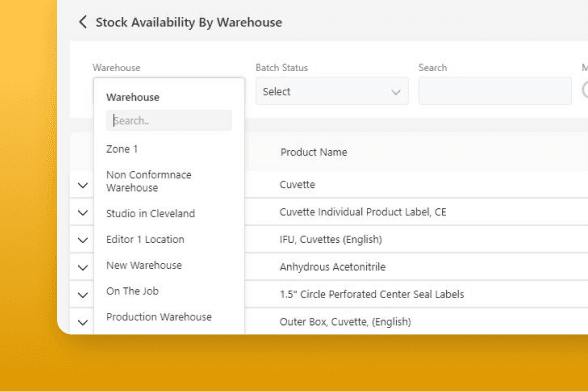Screen dimensions: 588x392
Task: Open the Batch Status Select dropdown
Action: click(332, 91)
